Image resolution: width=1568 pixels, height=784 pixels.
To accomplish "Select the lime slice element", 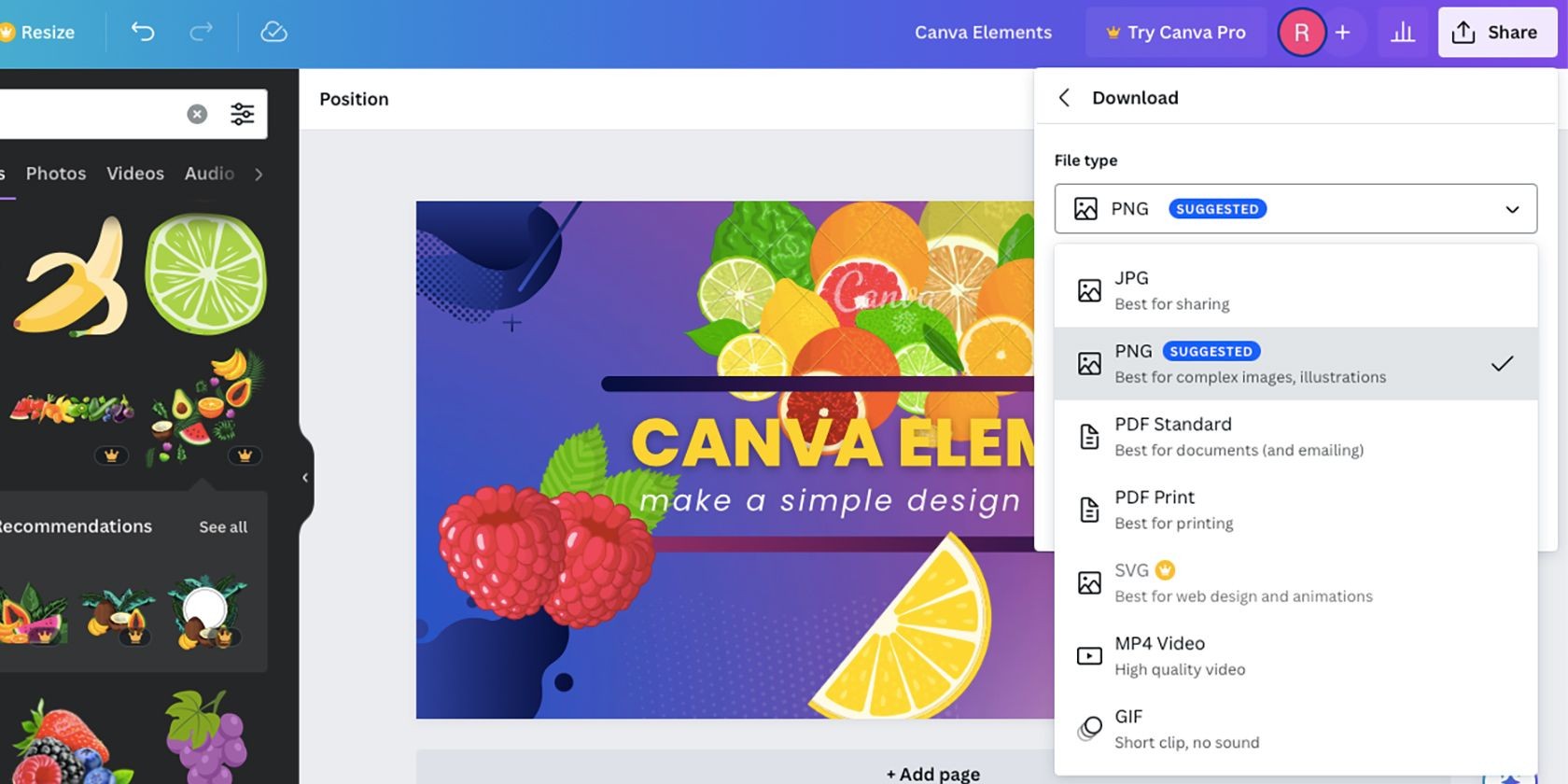I will (205, 273).
